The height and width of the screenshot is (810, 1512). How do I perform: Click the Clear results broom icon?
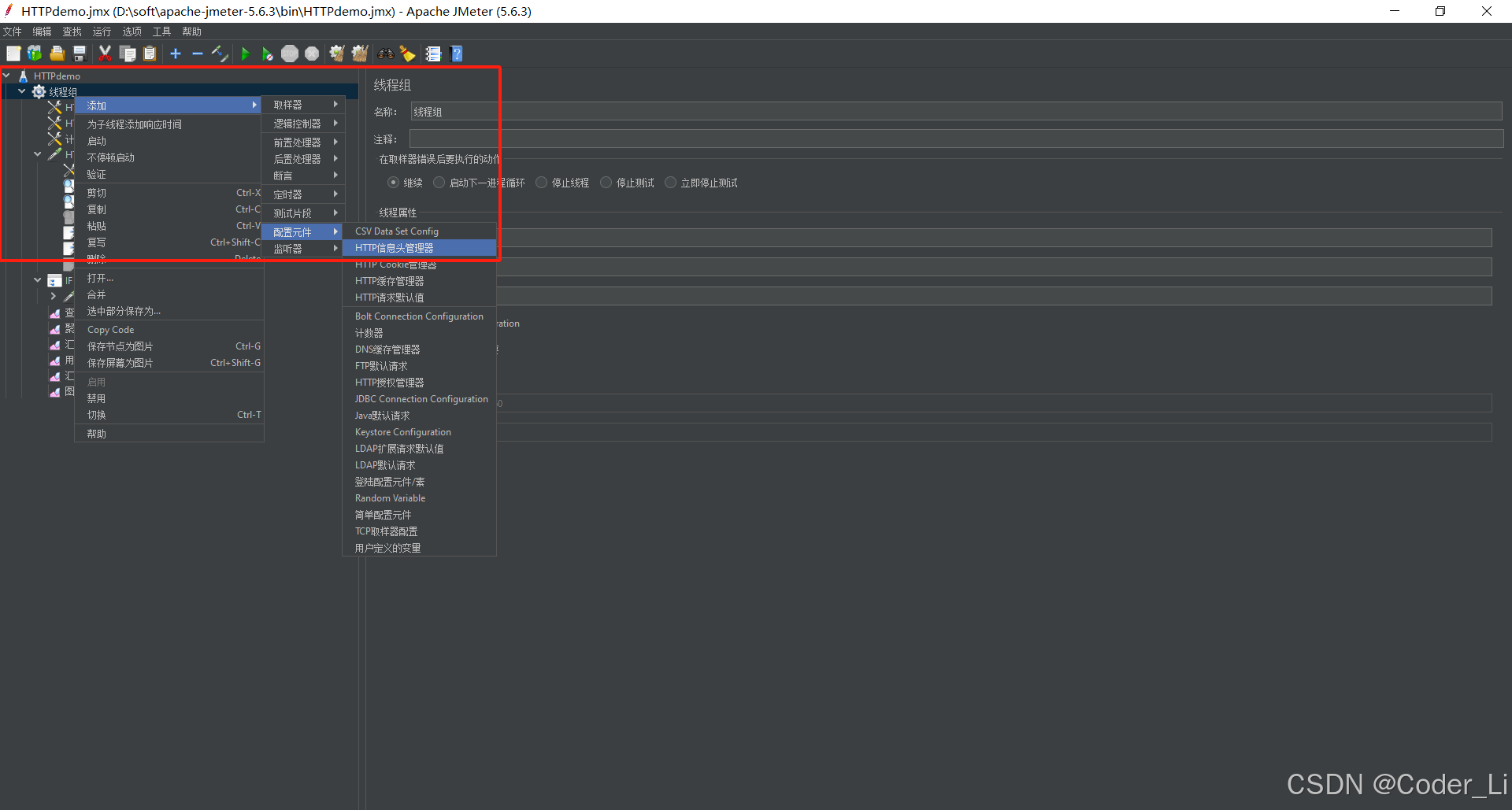click(x=337, y=54)
